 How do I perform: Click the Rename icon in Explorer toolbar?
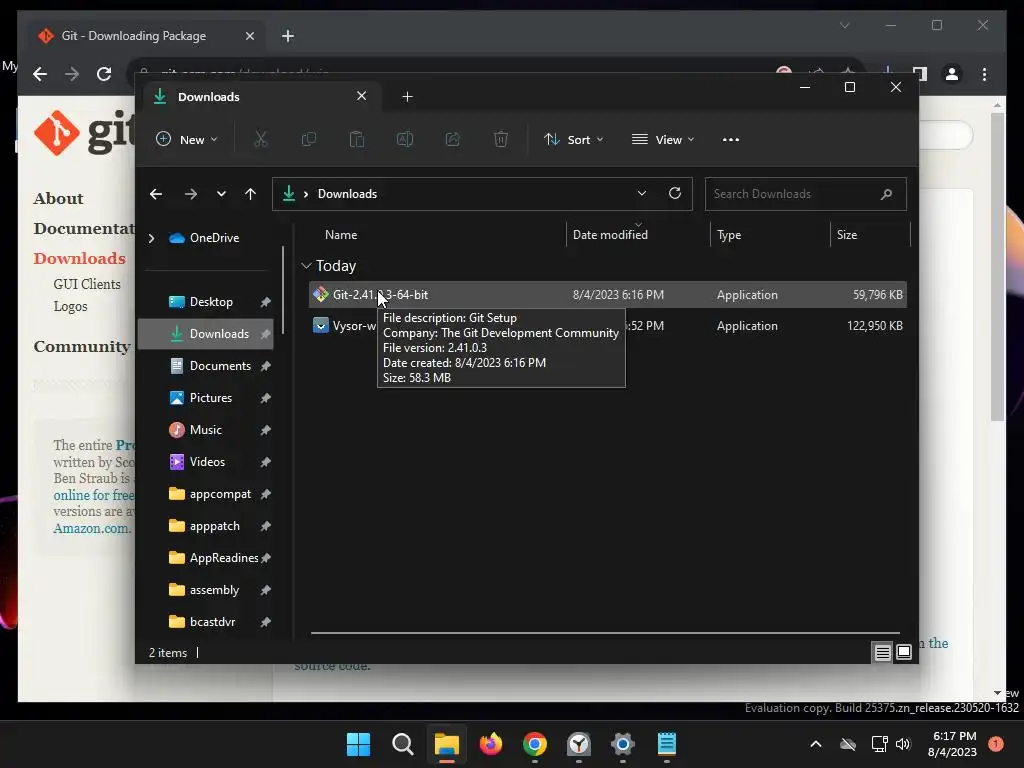405,139
